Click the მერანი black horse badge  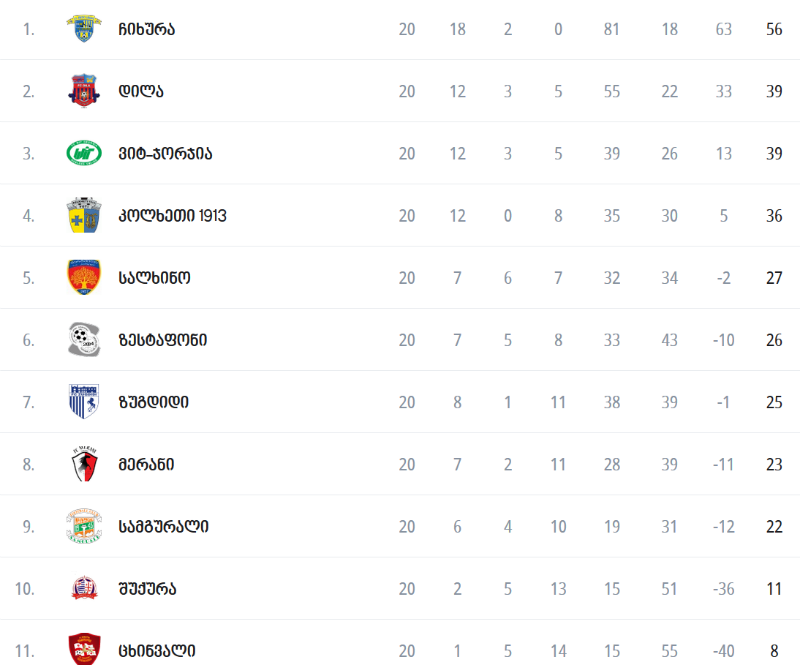click(84, 464)
